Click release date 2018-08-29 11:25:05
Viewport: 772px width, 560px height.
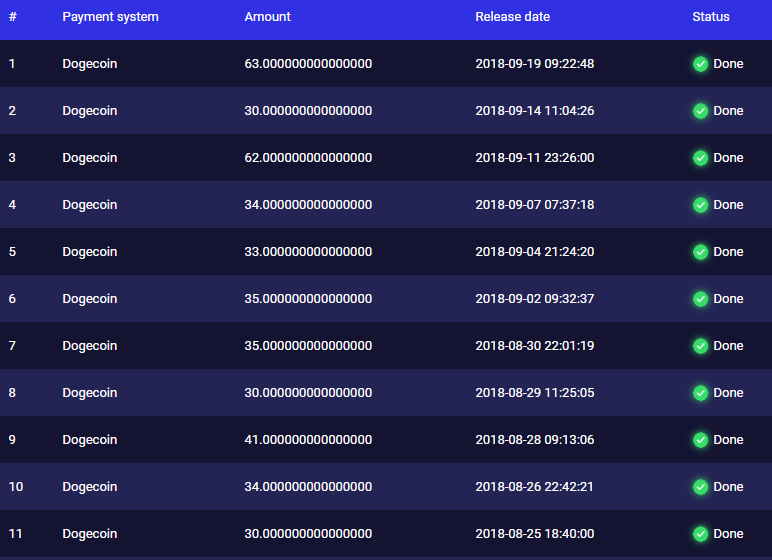tap(535, 393)
